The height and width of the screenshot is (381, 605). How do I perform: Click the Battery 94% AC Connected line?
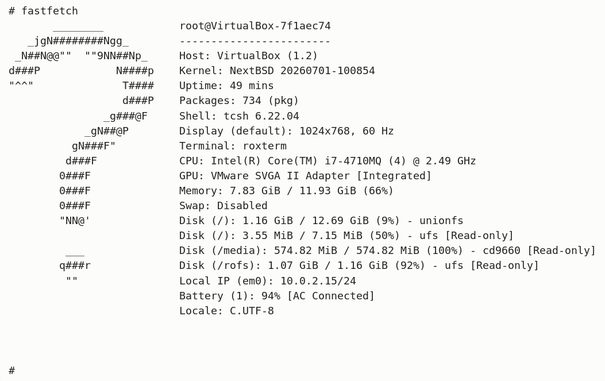[x=277, y=296]
